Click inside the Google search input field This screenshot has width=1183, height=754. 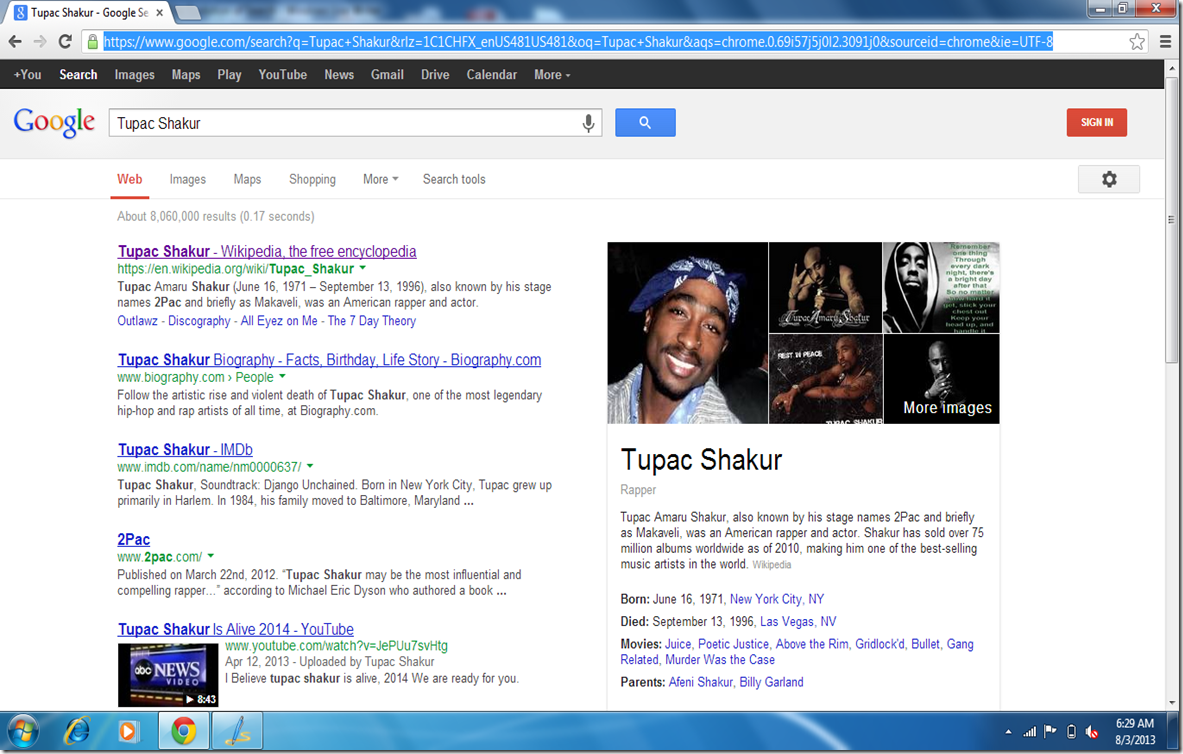coord(340,123)
